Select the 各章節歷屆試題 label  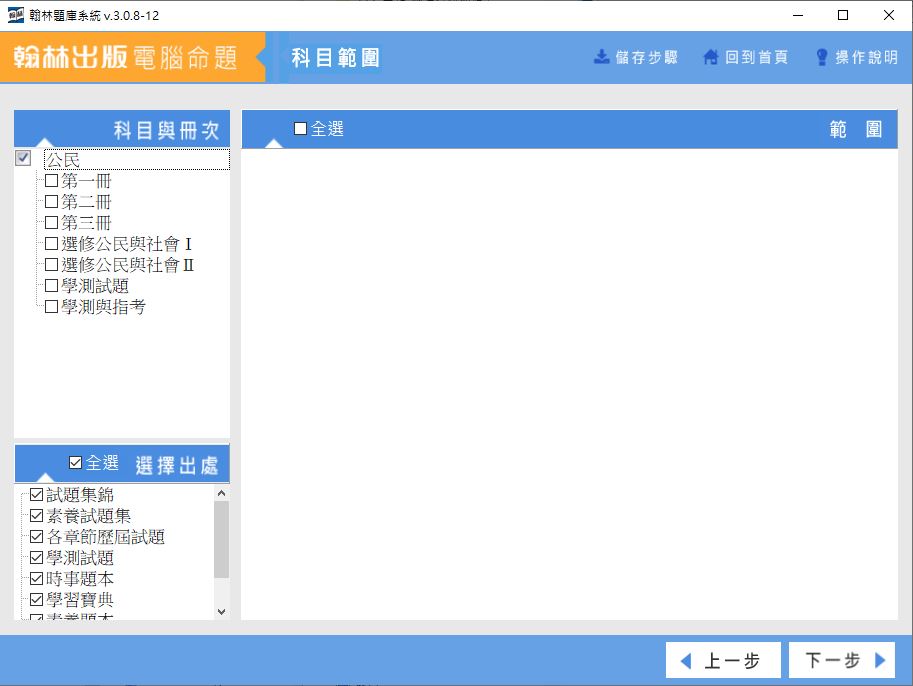point(105,537)
